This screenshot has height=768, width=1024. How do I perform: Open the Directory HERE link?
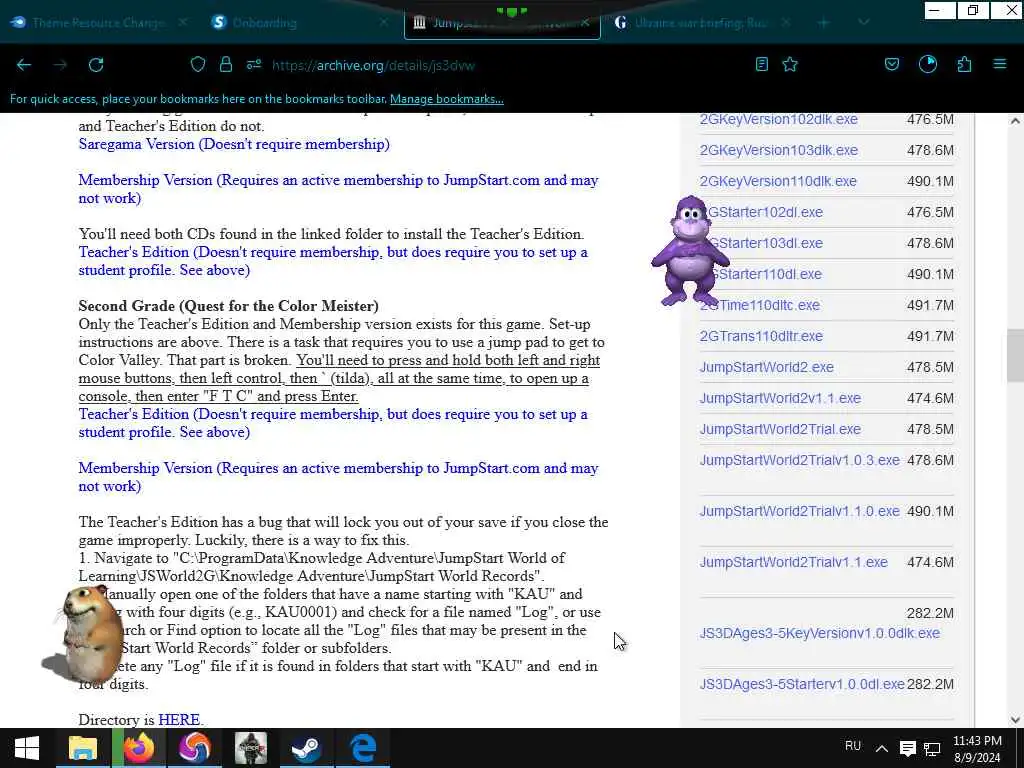point(179,720)
